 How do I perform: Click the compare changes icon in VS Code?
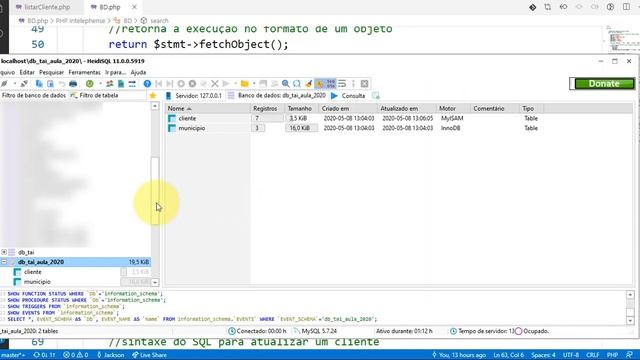click(548, 7)
